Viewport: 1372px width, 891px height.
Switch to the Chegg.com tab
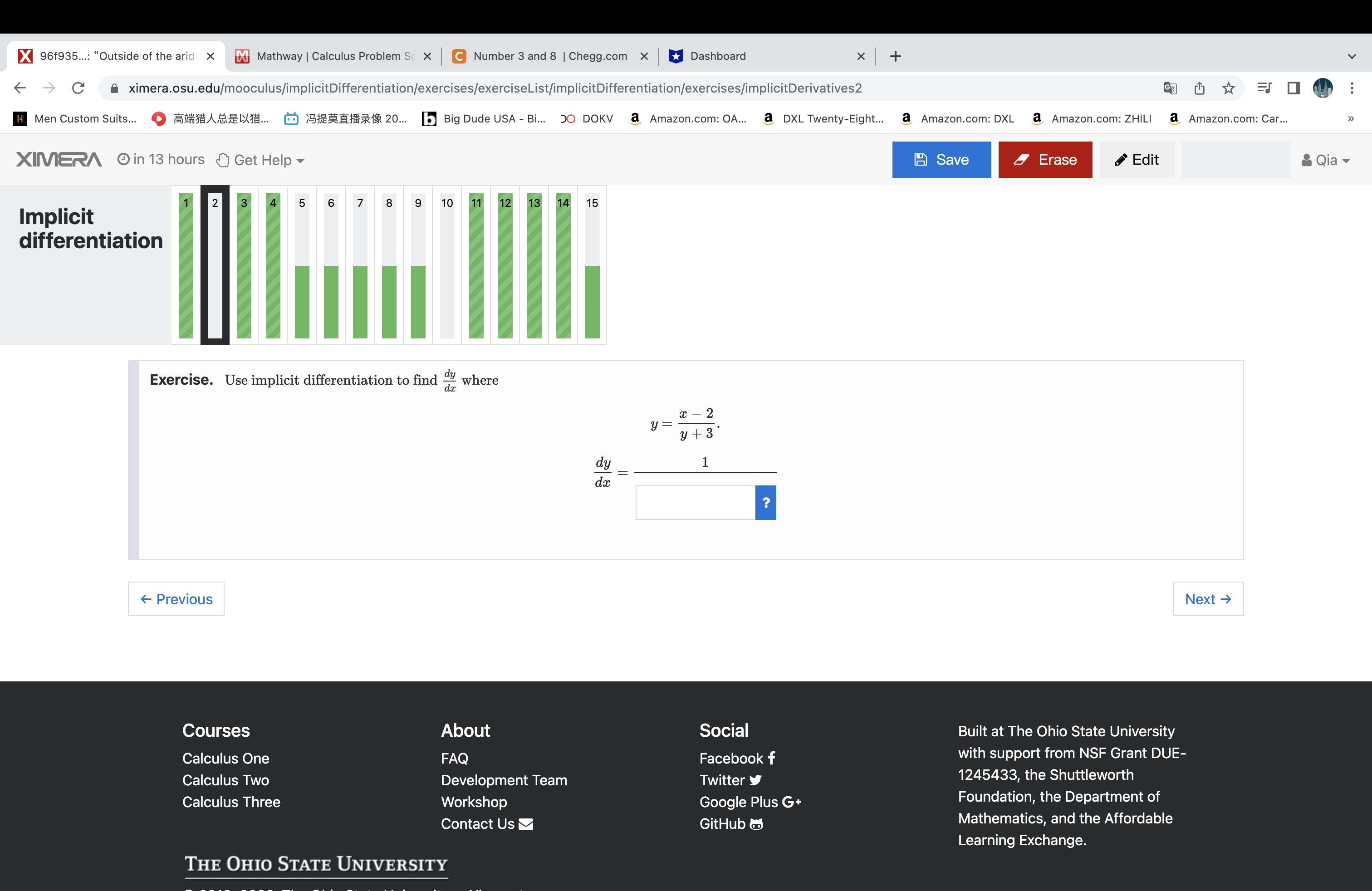(x=549, y=56)
